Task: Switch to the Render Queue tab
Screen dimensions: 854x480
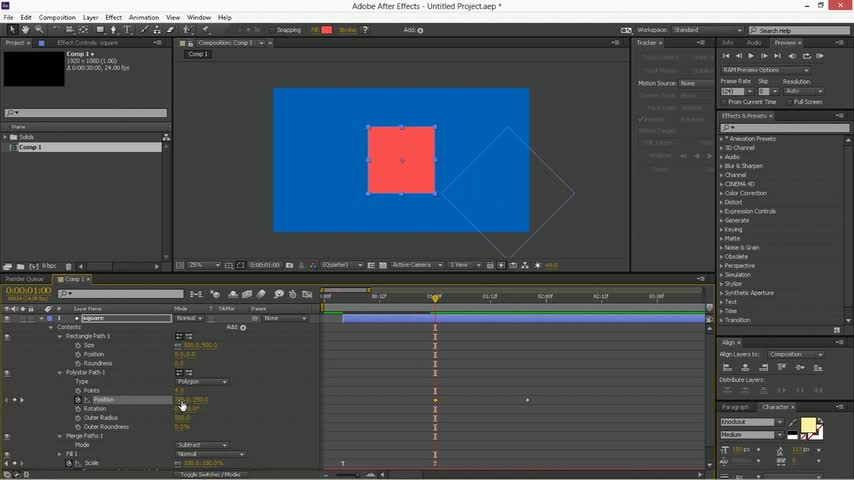Action: coord(25,279)
